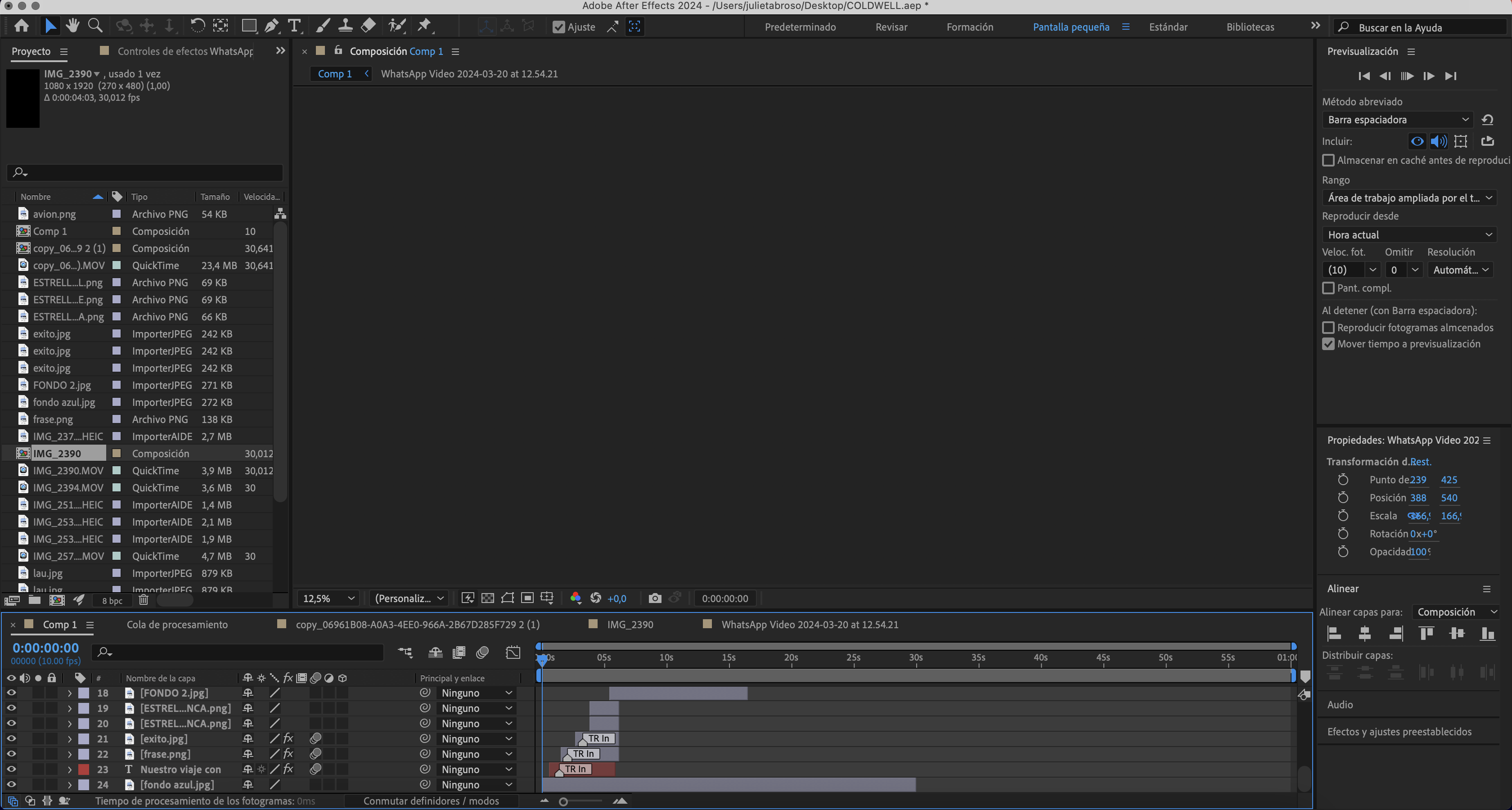Screen dimensions: 1512x810
Task: Check Reproducir fotogramas almacenados
Action: click(1328, 328)
